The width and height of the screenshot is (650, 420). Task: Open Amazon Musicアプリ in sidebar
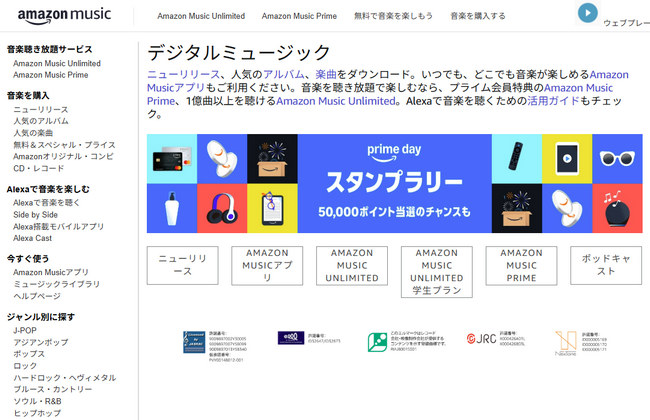51,272
